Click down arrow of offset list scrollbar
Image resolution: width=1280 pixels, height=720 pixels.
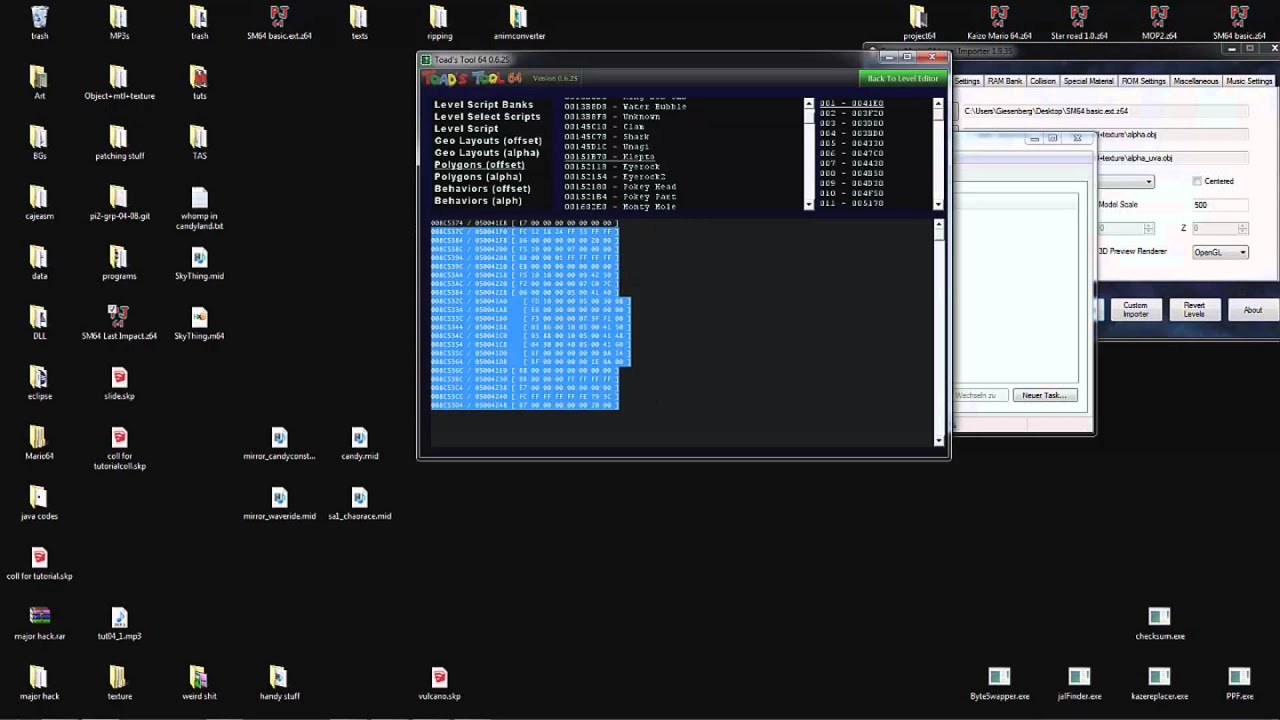coord(938,204)
